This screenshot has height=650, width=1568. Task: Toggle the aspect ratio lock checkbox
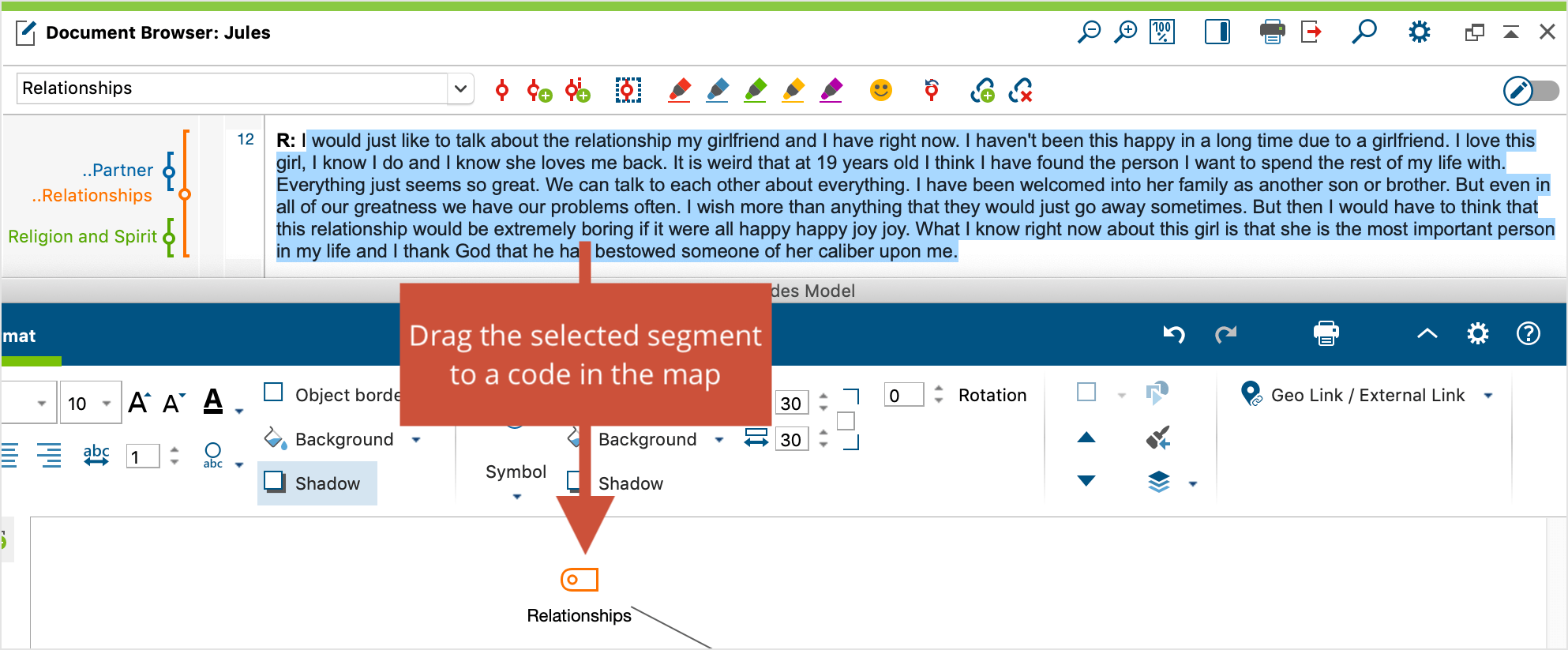tap(846, 421)
